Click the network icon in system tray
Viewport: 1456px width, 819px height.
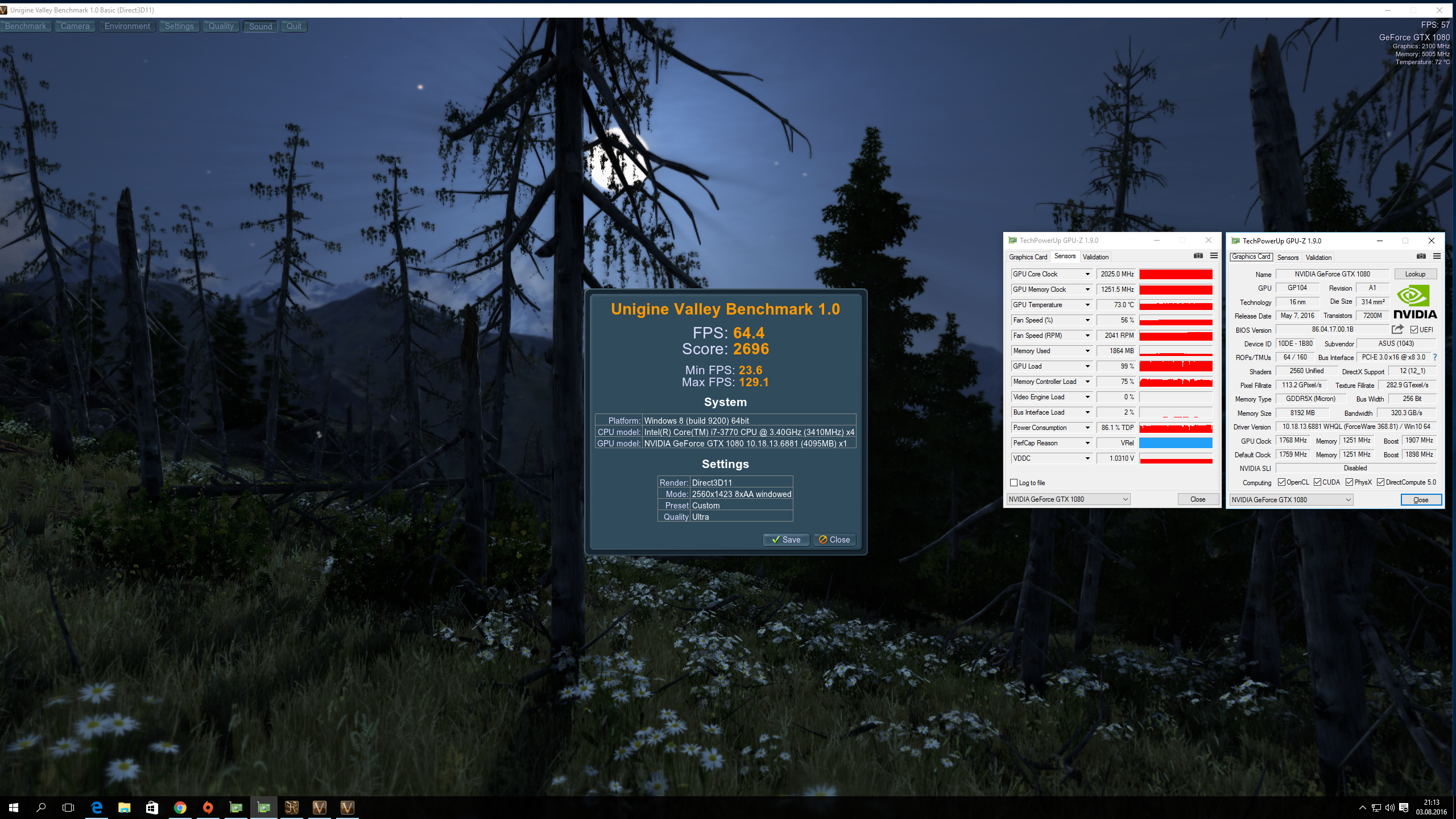[1376, 808]
